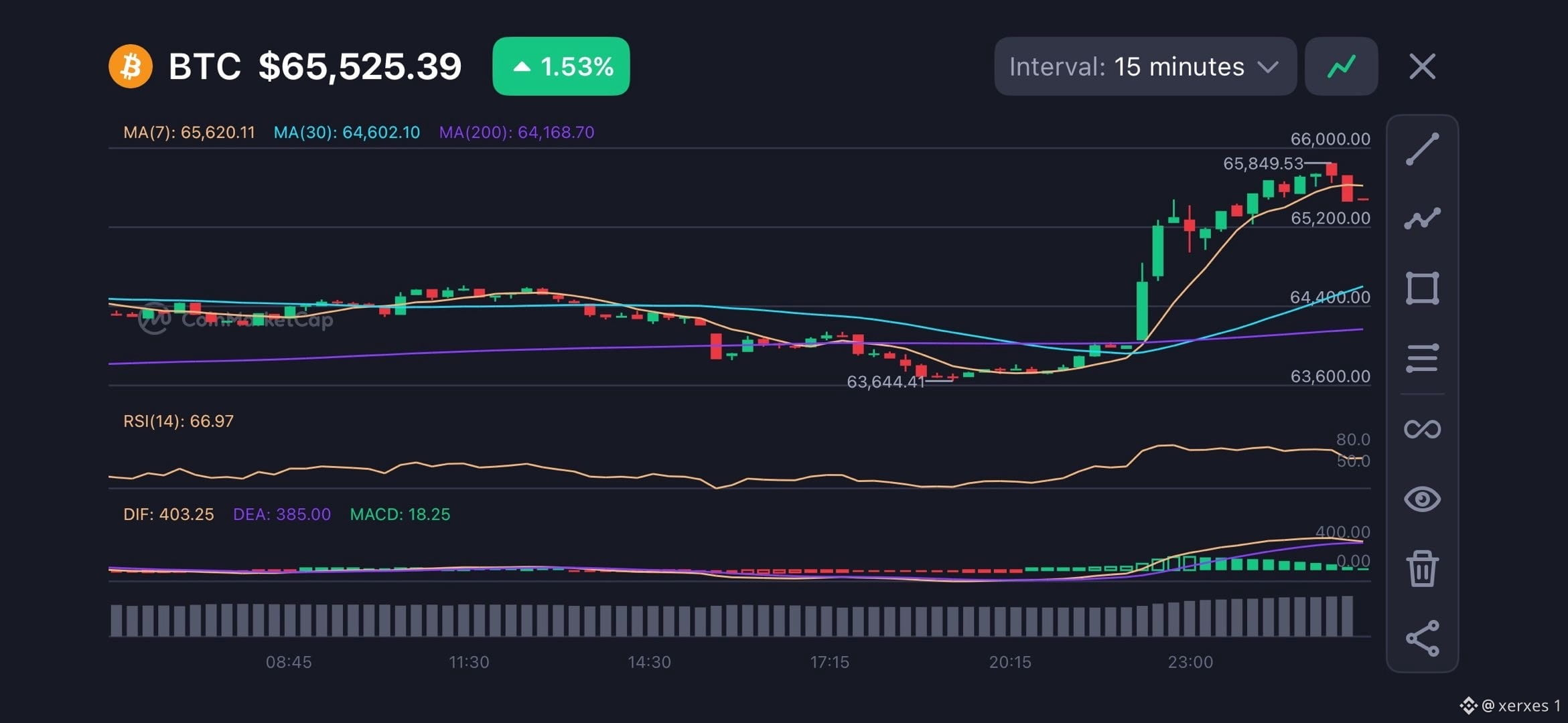Click the BTC ticker label

[204, 66]
